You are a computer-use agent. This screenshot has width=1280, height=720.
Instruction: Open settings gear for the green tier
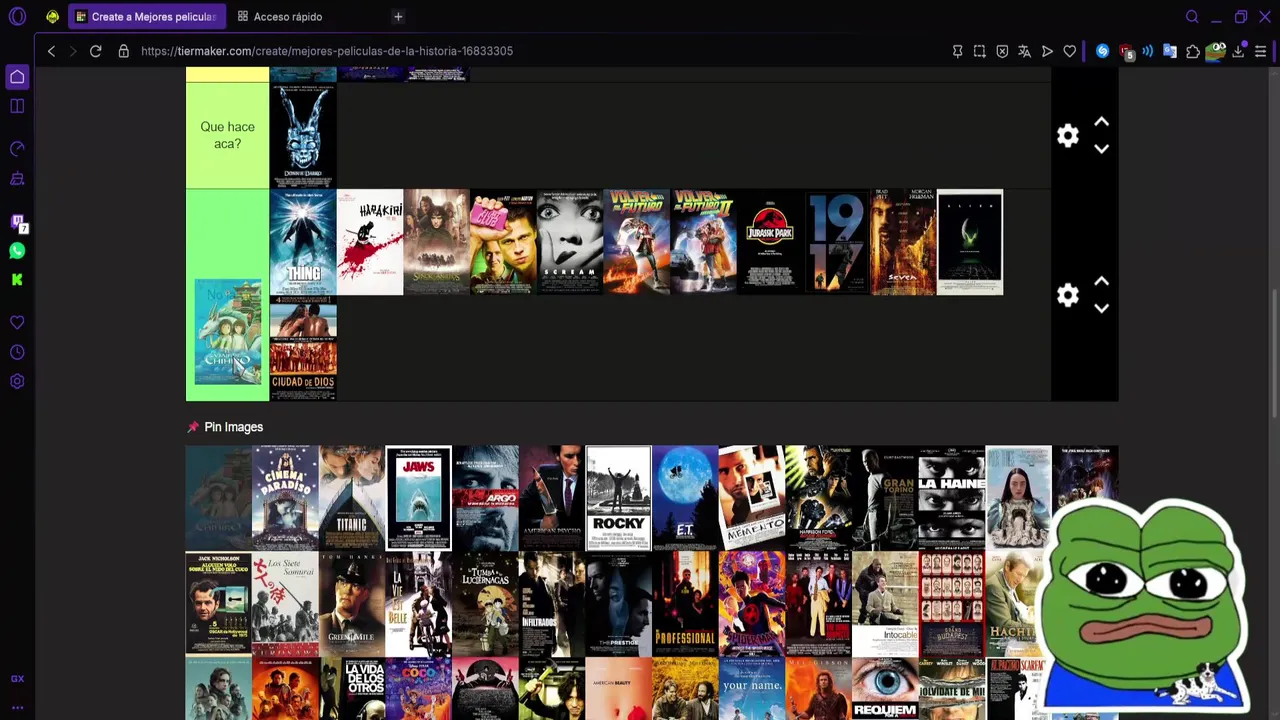point(1068,295)
